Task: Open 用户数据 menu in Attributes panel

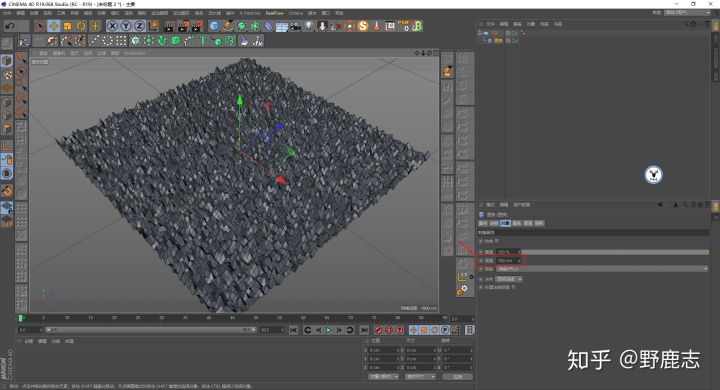Action: (521, 205)
